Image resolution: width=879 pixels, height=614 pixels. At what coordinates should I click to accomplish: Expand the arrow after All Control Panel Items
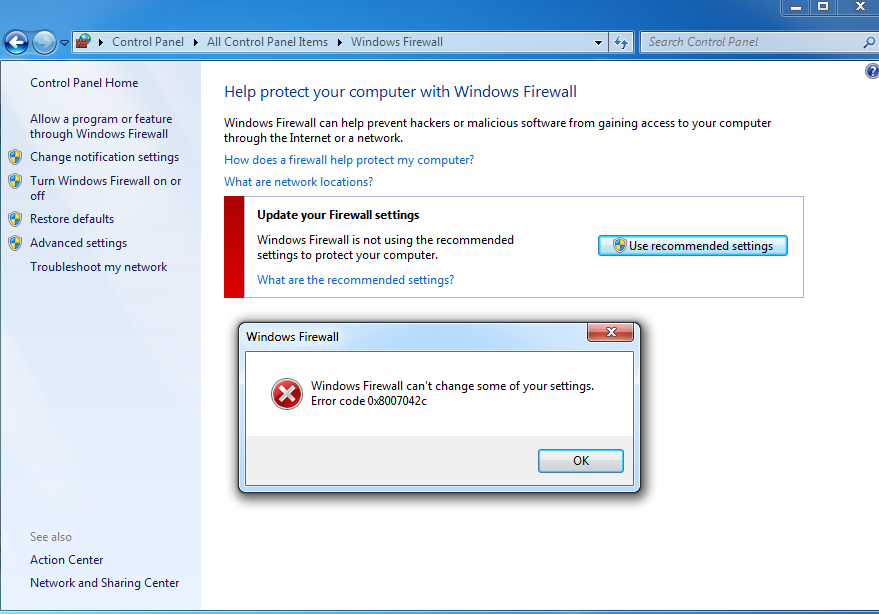click(x=339, y=42)
